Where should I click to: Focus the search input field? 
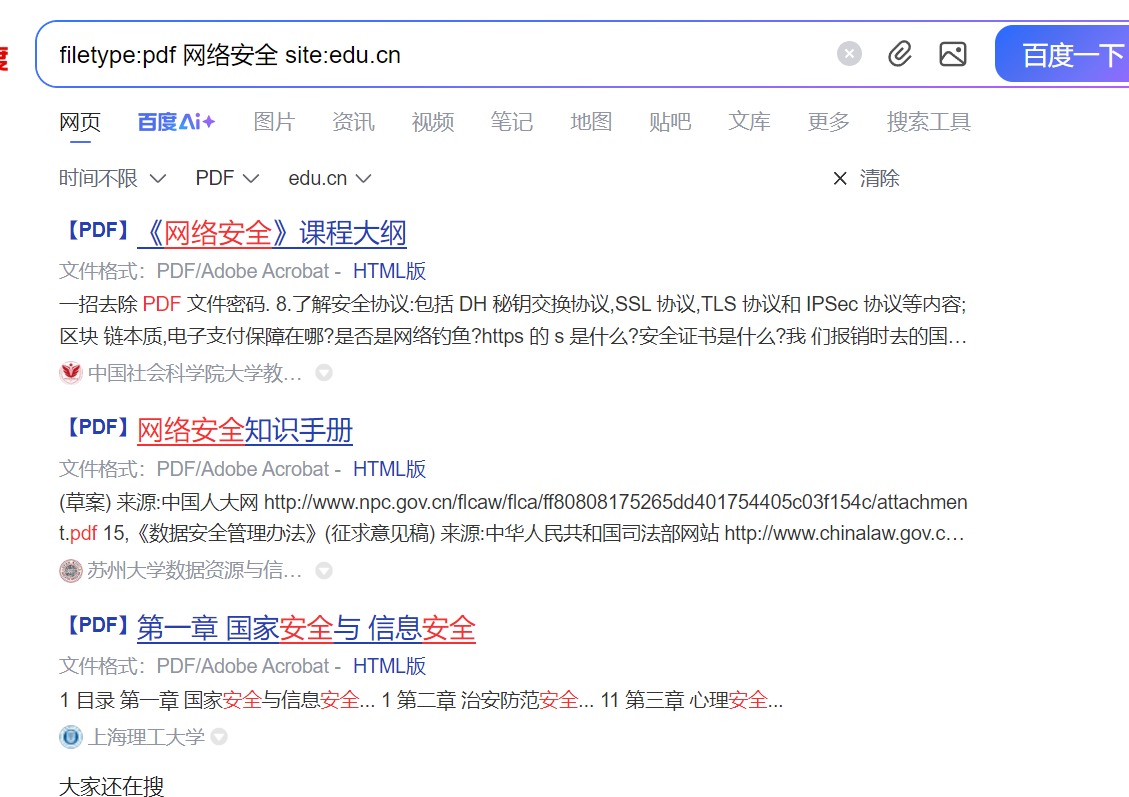tap(432, 55)
